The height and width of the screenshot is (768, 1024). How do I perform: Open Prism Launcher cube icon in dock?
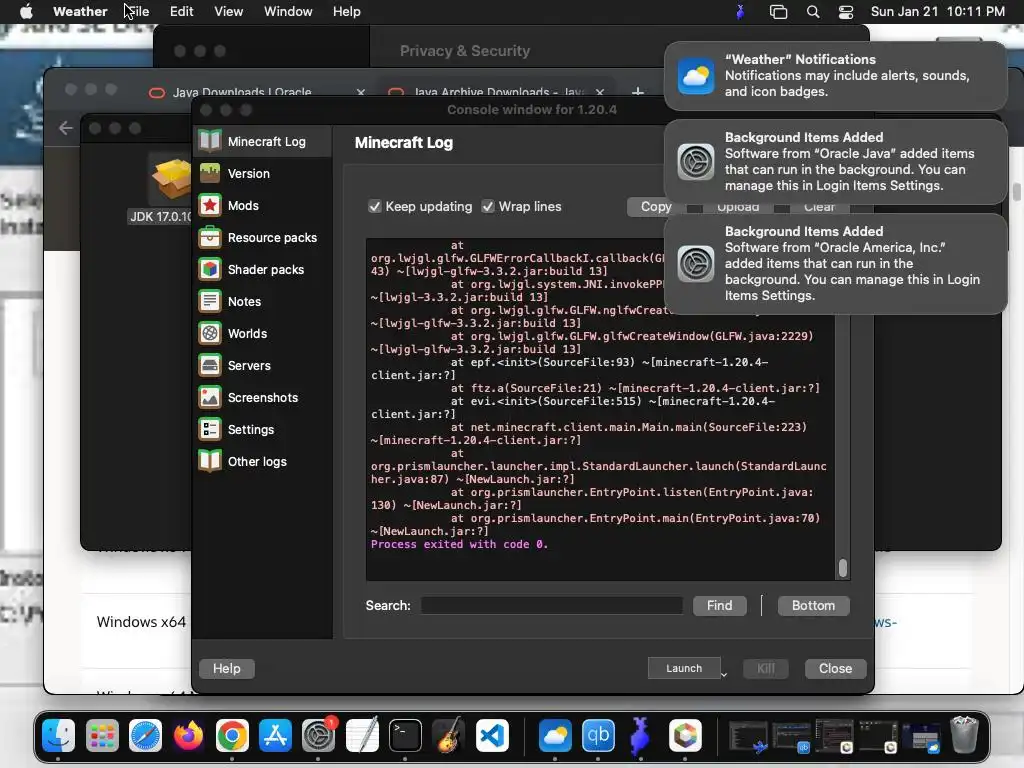point(685,736)
